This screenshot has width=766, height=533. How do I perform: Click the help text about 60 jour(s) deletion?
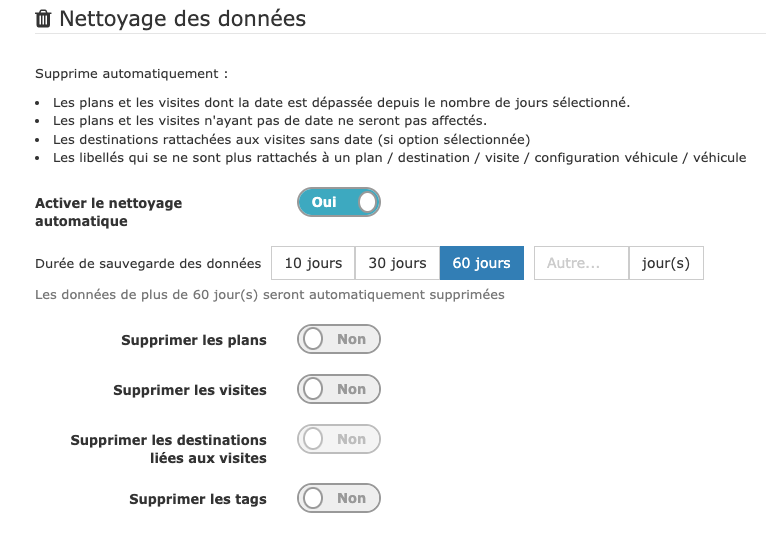click(x=270, y=295)
